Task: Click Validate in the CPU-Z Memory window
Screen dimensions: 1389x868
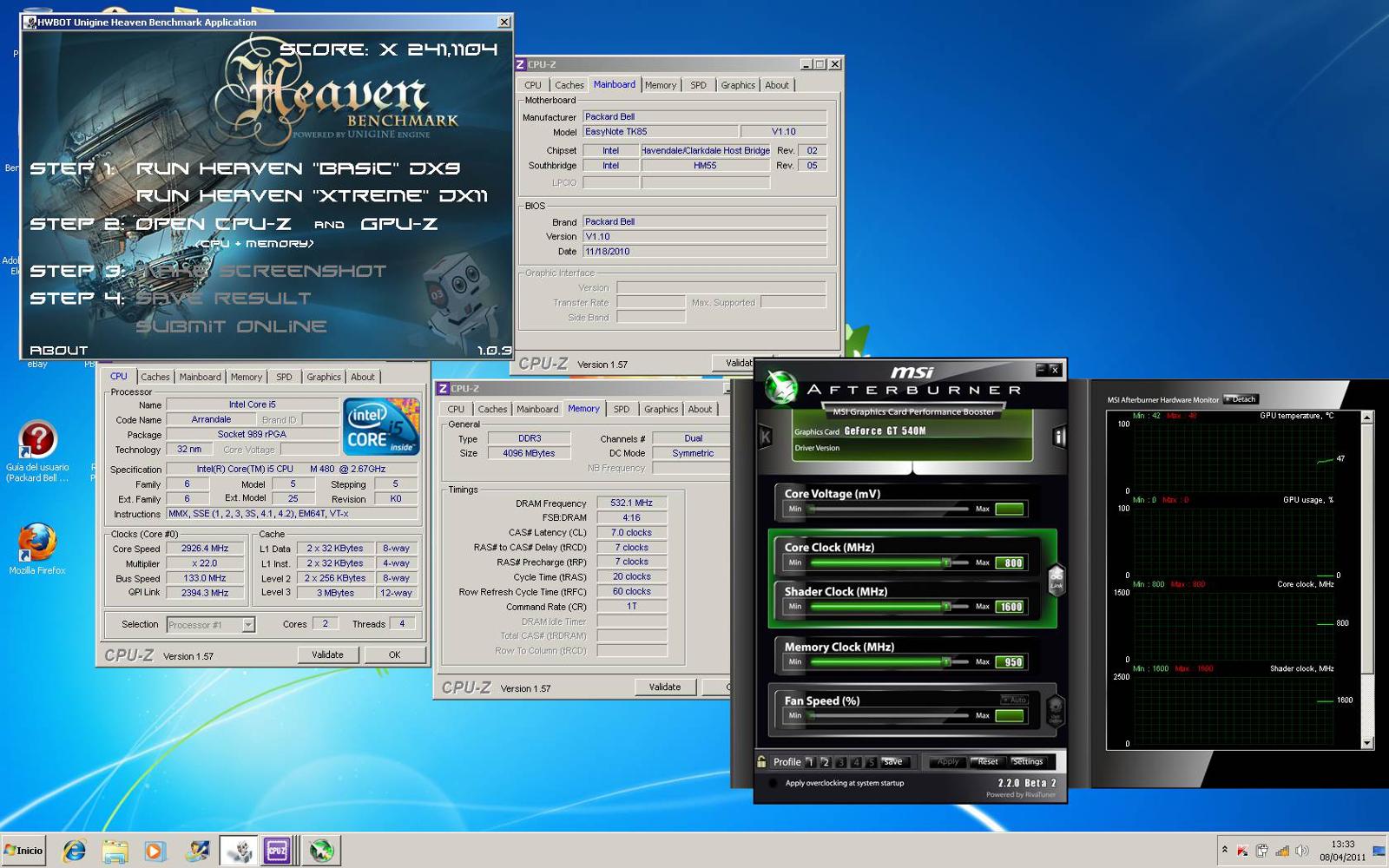Action: (x=665, y=687)
